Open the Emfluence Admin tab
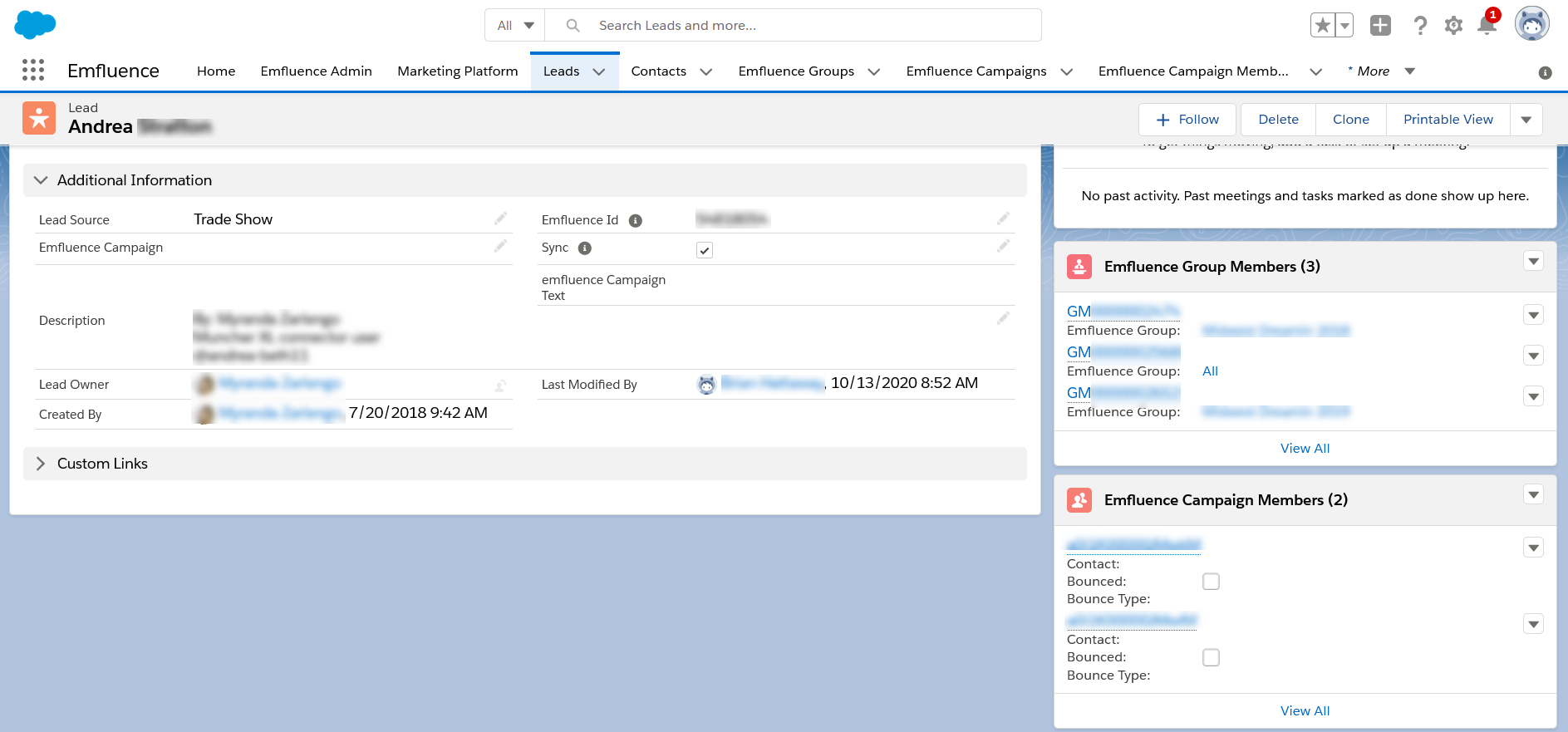This screenshot has width=1568, height=732. click(x=316, y=71)
